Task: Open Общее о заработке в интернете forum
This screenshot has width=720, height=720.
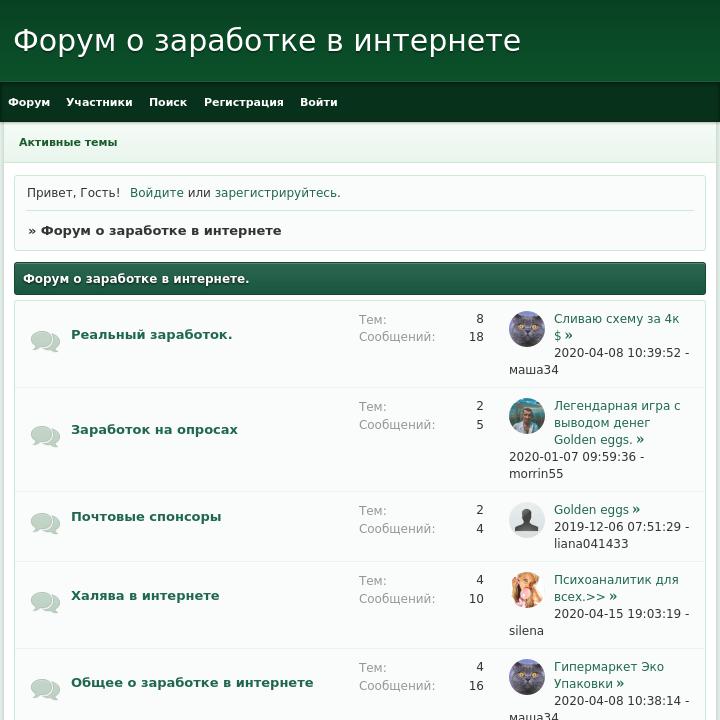Action: pyautogui.click(x=192, y=683)
